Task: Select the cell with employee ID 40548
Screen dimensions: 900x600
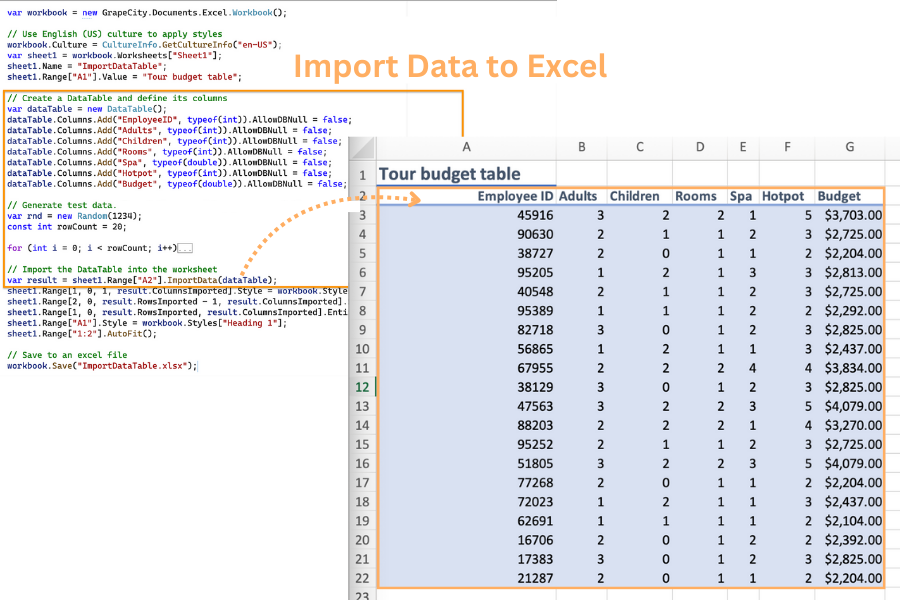Action: (x=466, y=292)
